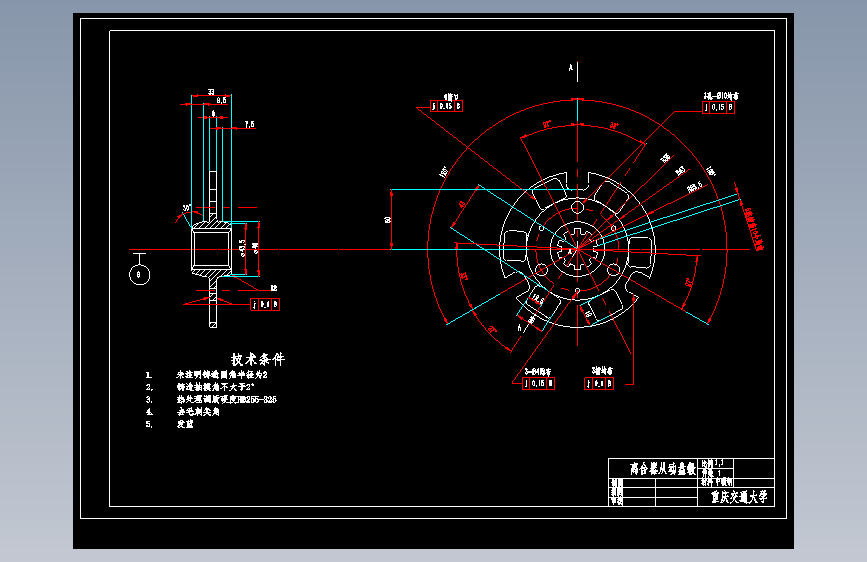The width and height of the screenshot is (867, 562).
Task: Click the '60' vertical dimension
Action: click(x=388, y=220)
